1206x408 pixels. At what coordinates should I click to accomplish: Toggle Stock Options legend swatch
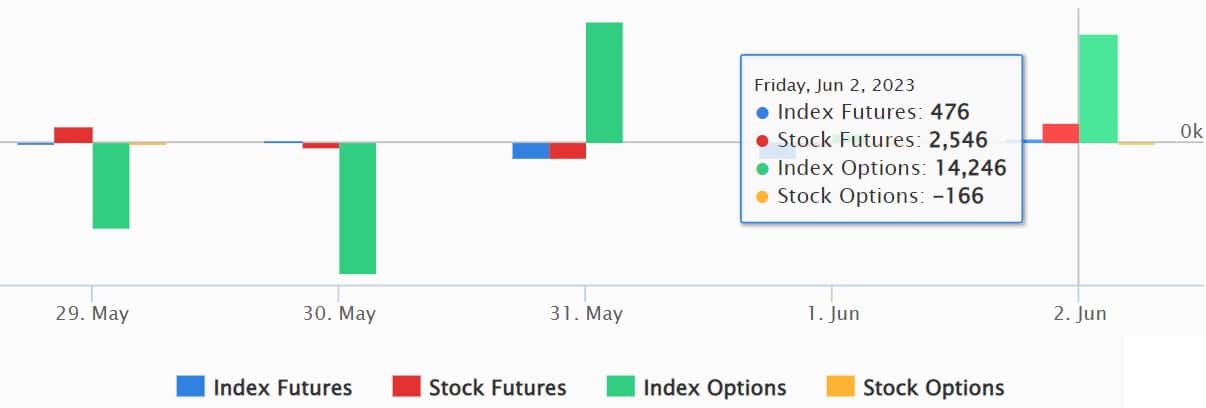tap(840, 386)
